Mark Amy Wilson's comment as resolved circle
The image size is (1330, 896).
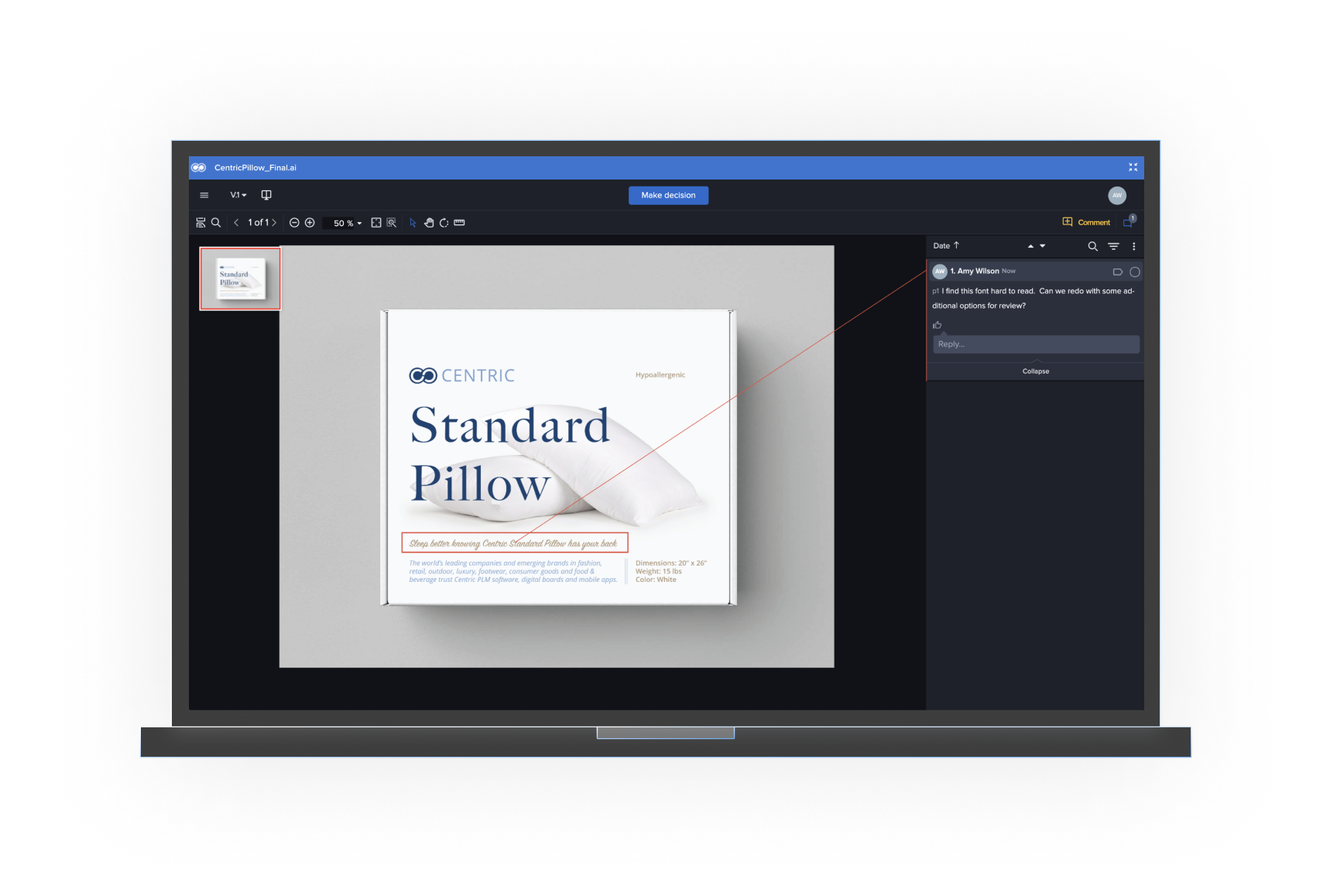(1135, 272)
